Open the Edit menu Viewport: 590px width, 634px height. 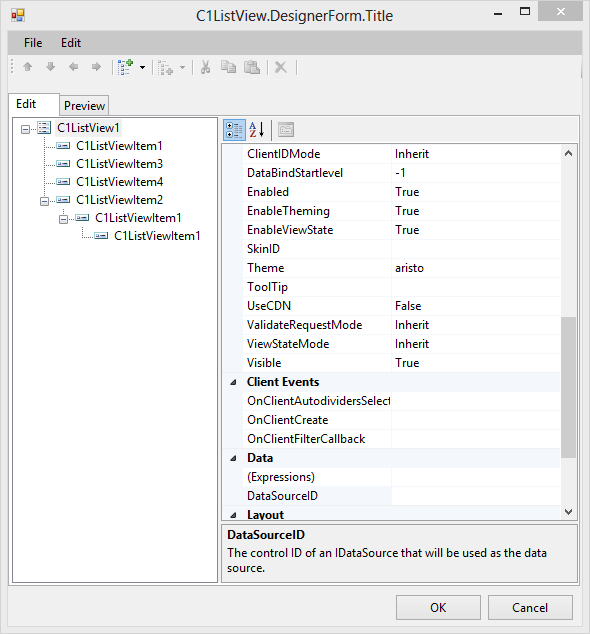(71, 43)
